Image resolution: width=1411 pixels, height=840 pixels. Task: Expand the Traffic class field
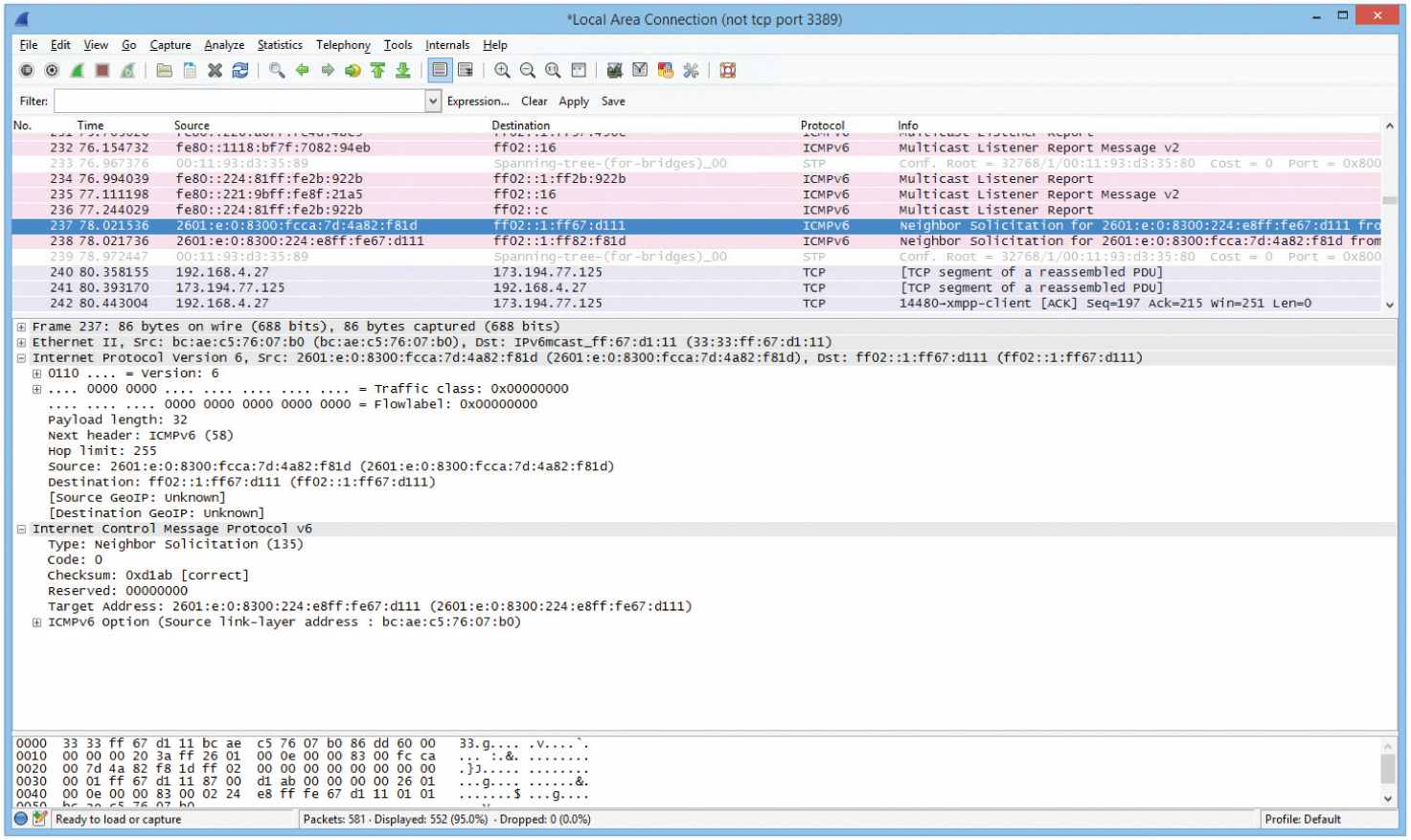[x=36, y=389]
